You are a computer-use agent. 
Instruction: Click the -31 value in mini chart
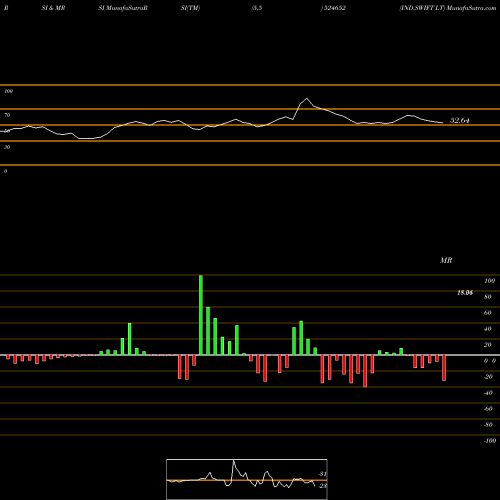(x=322, y=474)
